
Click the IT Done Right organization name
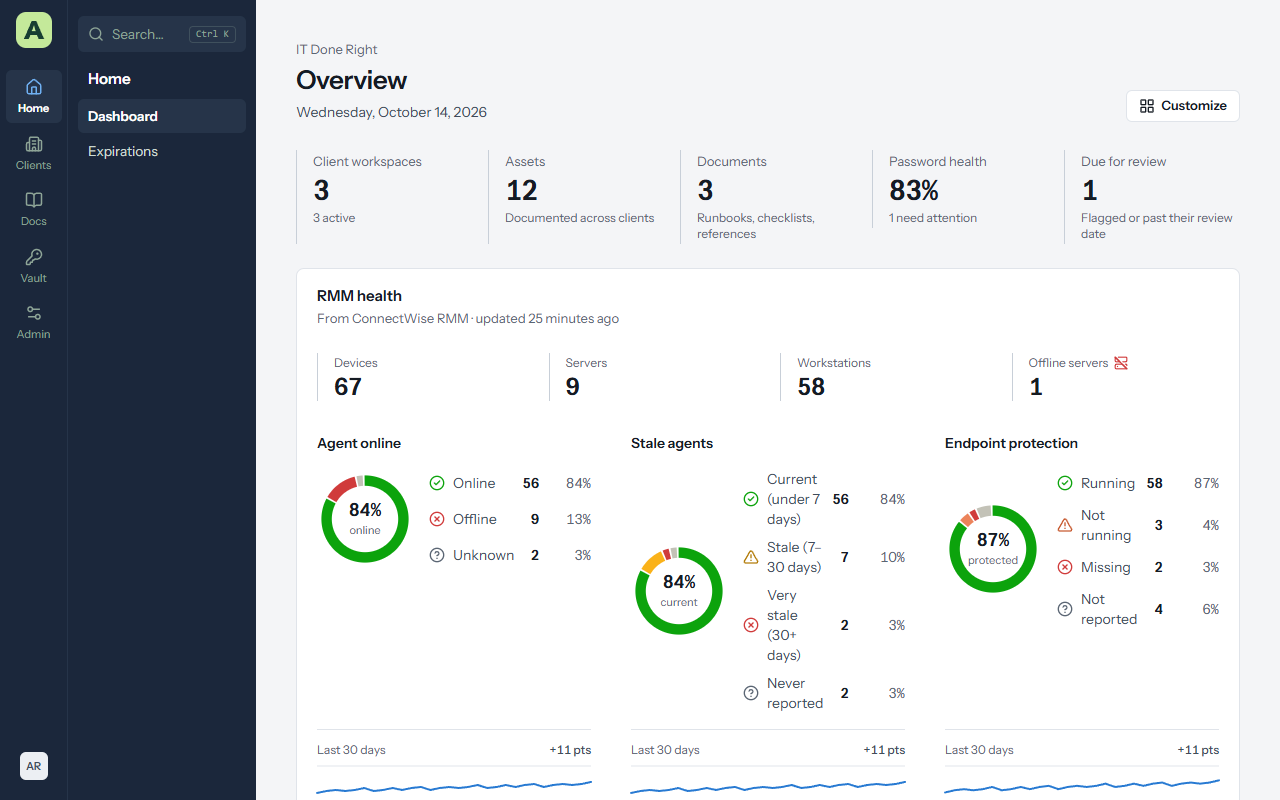point(337,49)
